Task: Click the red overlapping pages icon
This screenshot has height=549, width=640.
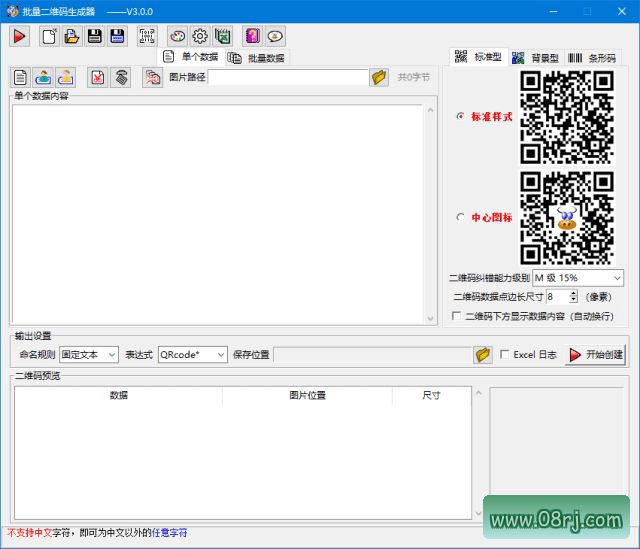Action: tap(152, 77)
